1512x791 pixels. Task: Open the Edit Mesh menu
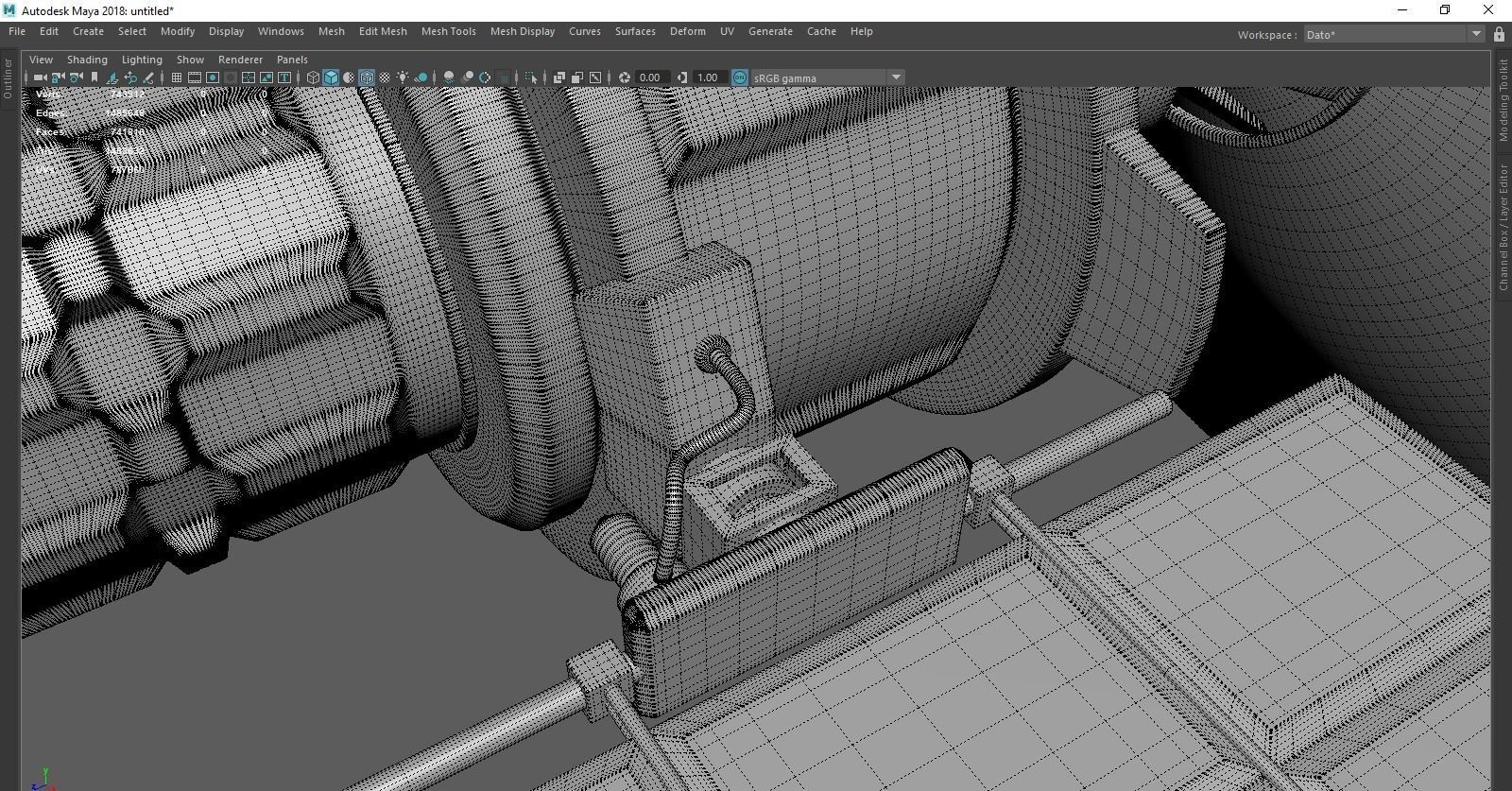tap(383, 31)
